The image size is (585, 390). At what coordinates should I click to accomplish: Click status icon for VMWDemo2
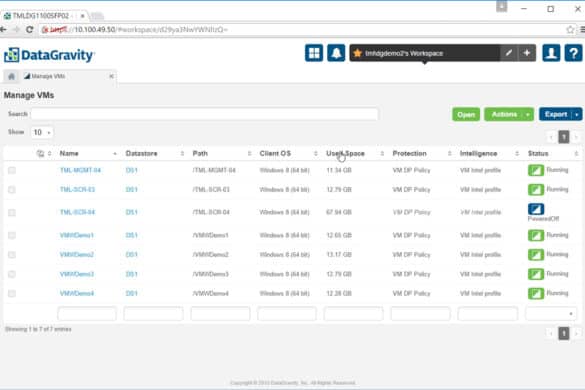pos(536,255)
